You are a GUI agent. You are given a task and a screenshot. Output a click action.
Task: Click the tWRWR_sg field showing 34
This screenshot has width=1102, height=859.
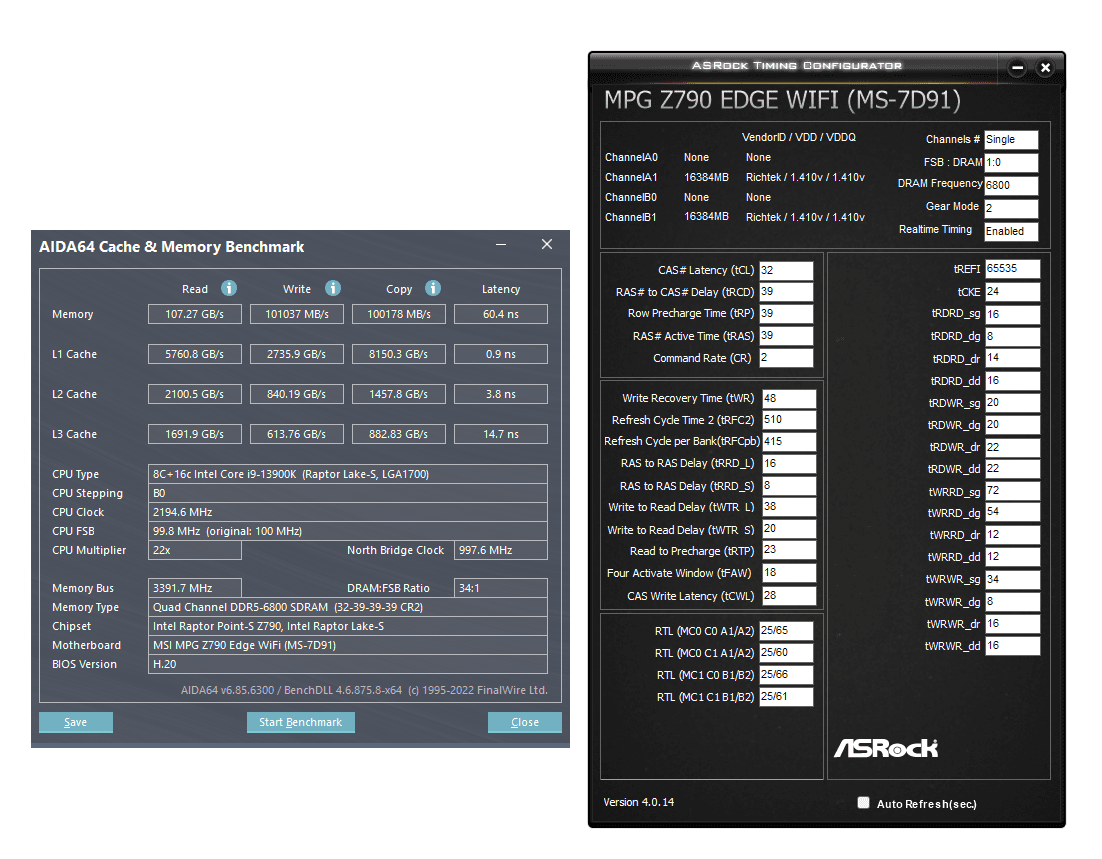coord(1012,579)
